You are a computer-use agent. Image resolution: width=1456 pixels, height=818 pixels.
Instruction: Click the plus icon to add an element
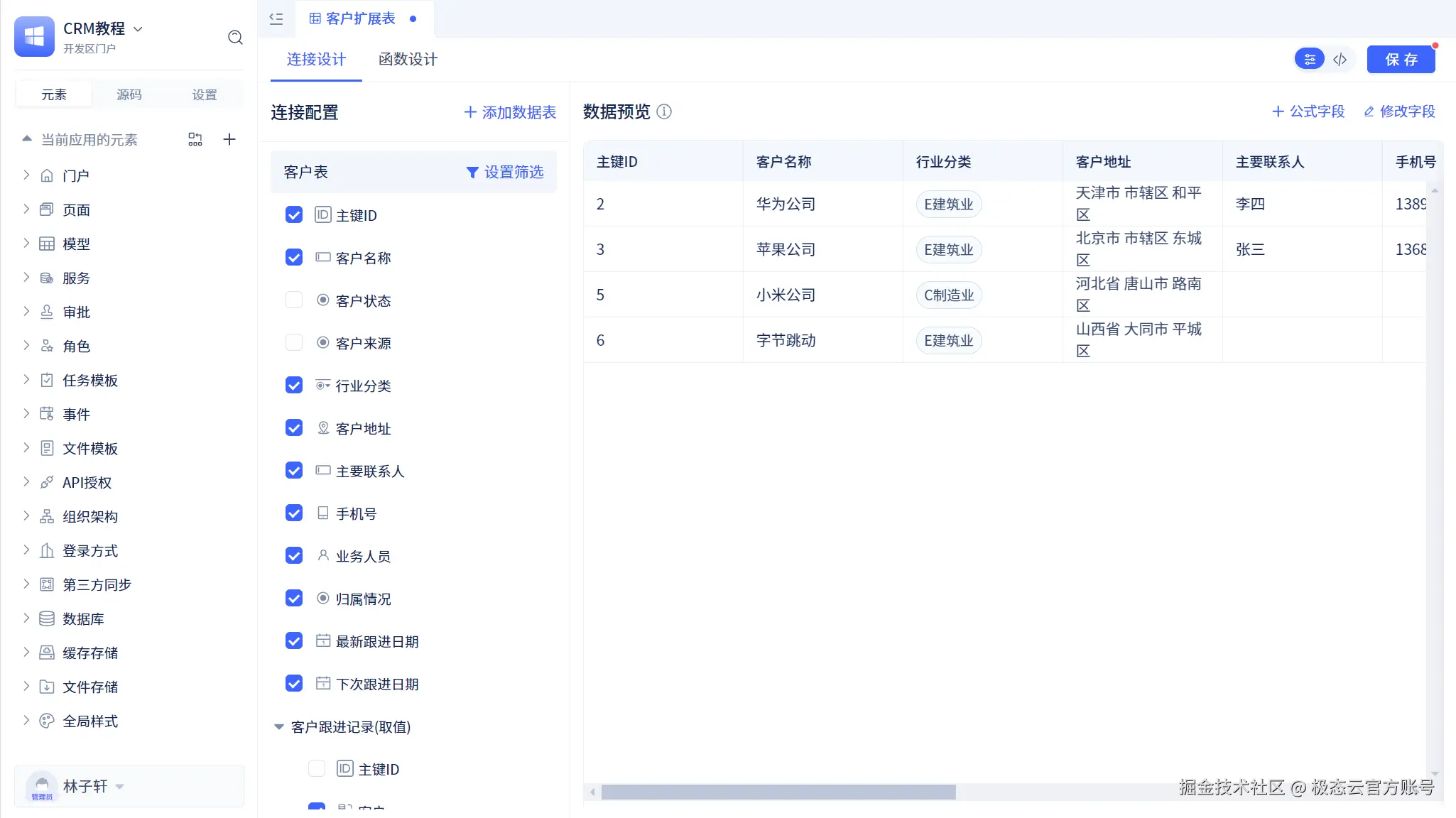click(x=229, y=140)
